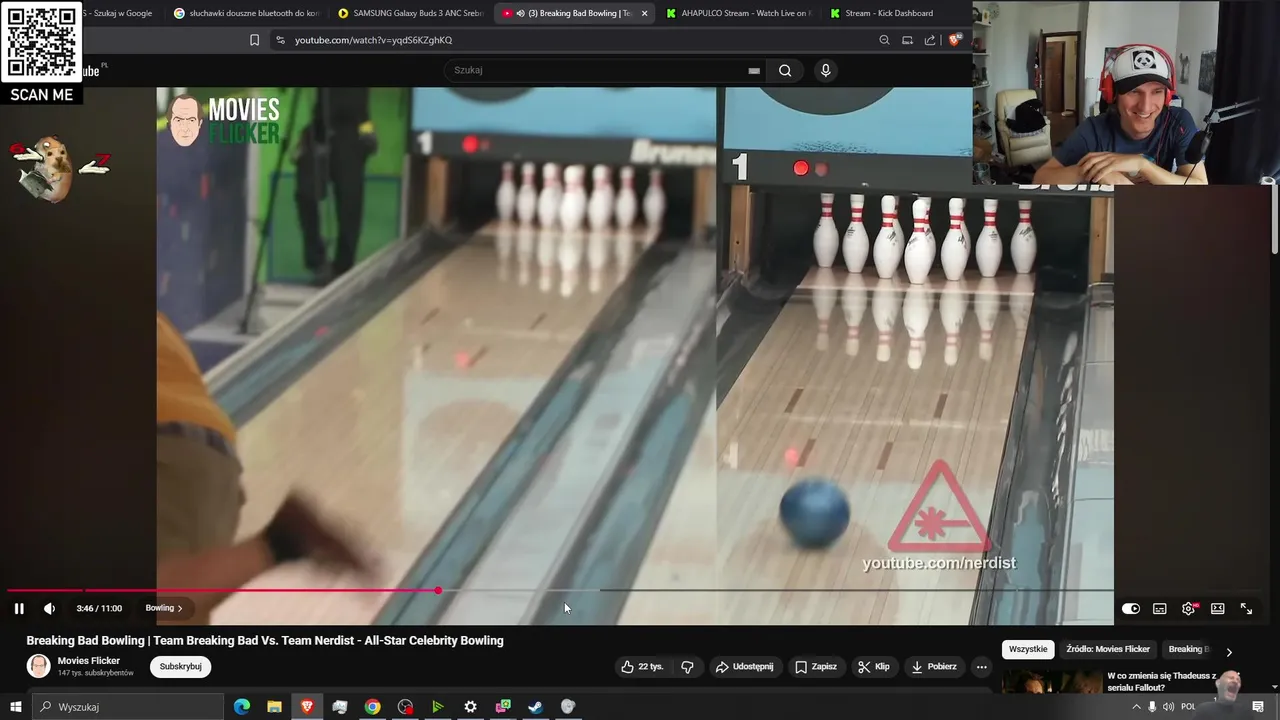This screenshot has height=720, width=1280.
Task: Like the video with thumbs up
Action: (x=642, y=667)
